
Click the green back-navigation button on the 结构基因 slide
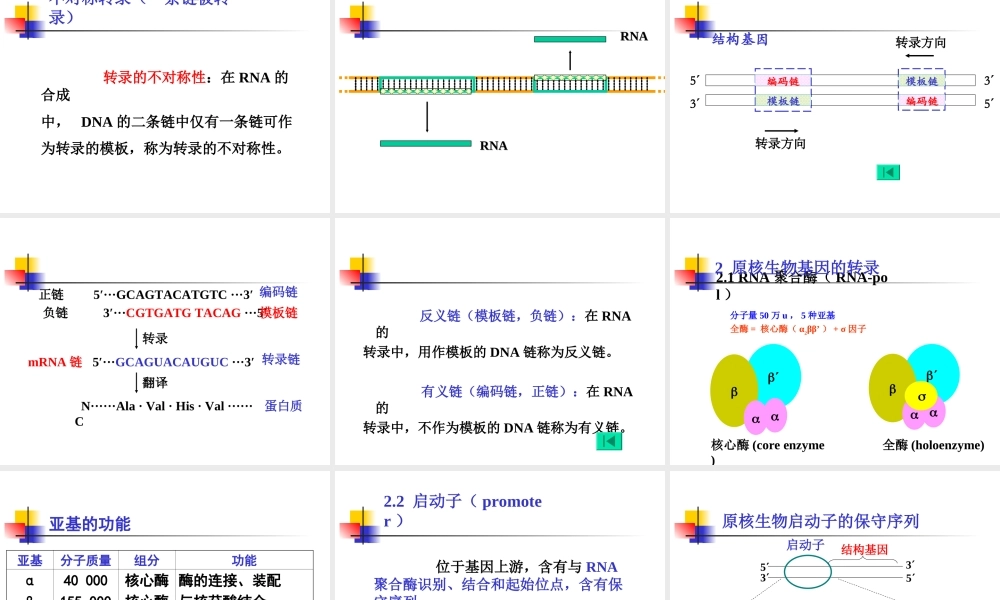[x=888, y=172]
